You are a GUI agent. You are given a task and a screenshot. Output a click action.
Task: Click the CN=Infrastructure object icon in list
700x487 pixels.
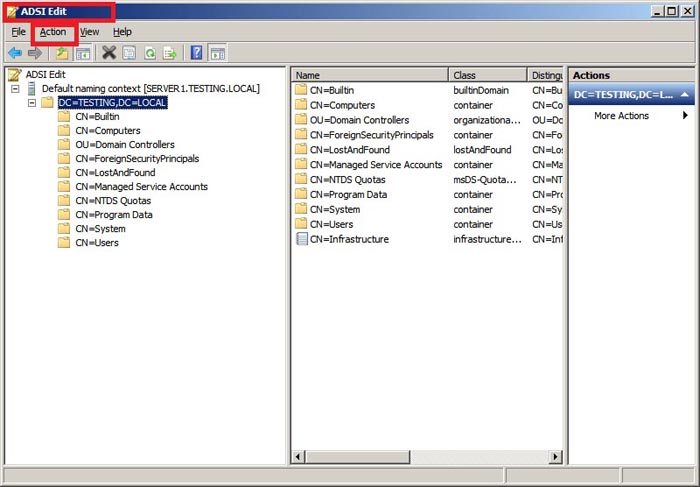pos(302,239)
